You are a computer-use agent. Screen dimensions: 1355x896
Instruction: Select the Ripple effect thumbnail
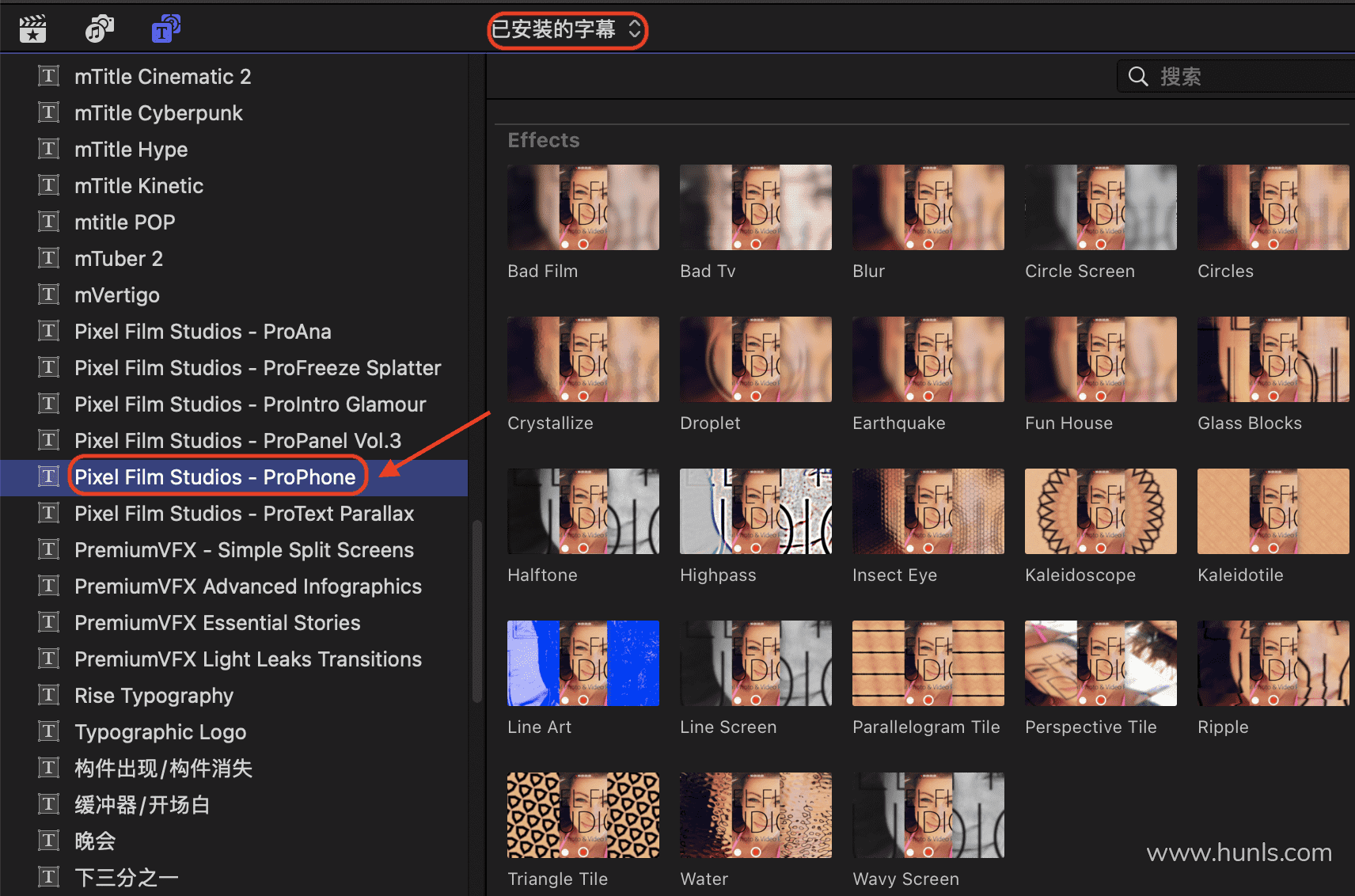pos(1273,663)
